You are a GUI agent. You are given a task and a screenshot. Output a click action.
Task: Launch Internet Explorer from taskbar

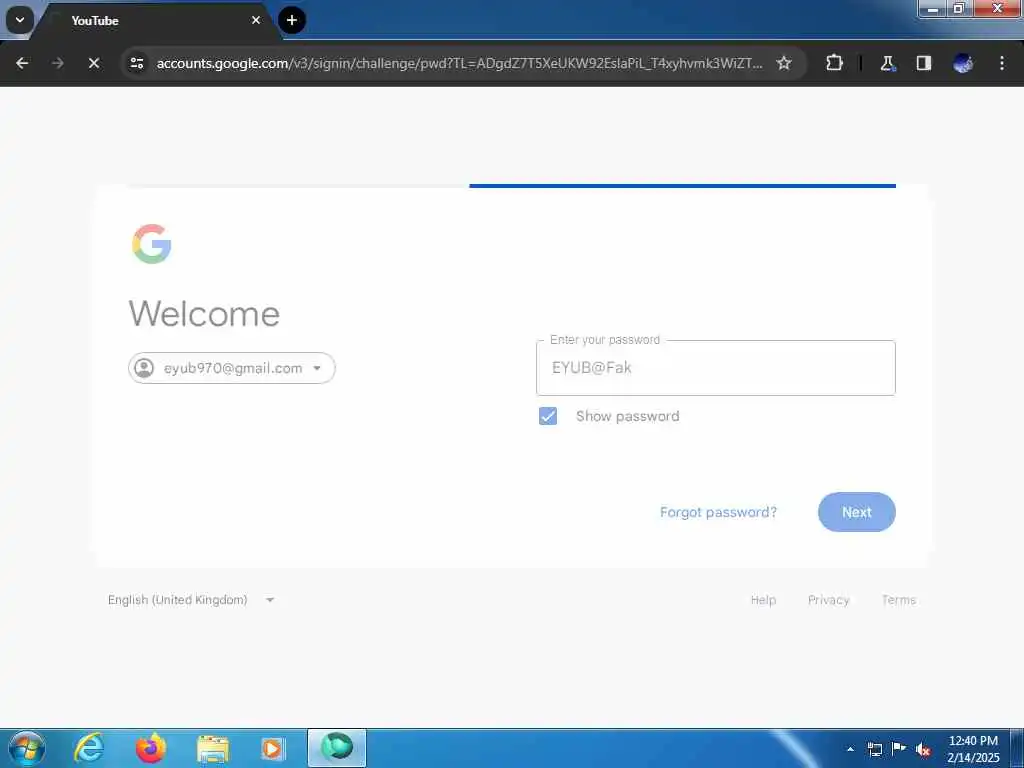tap(89, 748)
